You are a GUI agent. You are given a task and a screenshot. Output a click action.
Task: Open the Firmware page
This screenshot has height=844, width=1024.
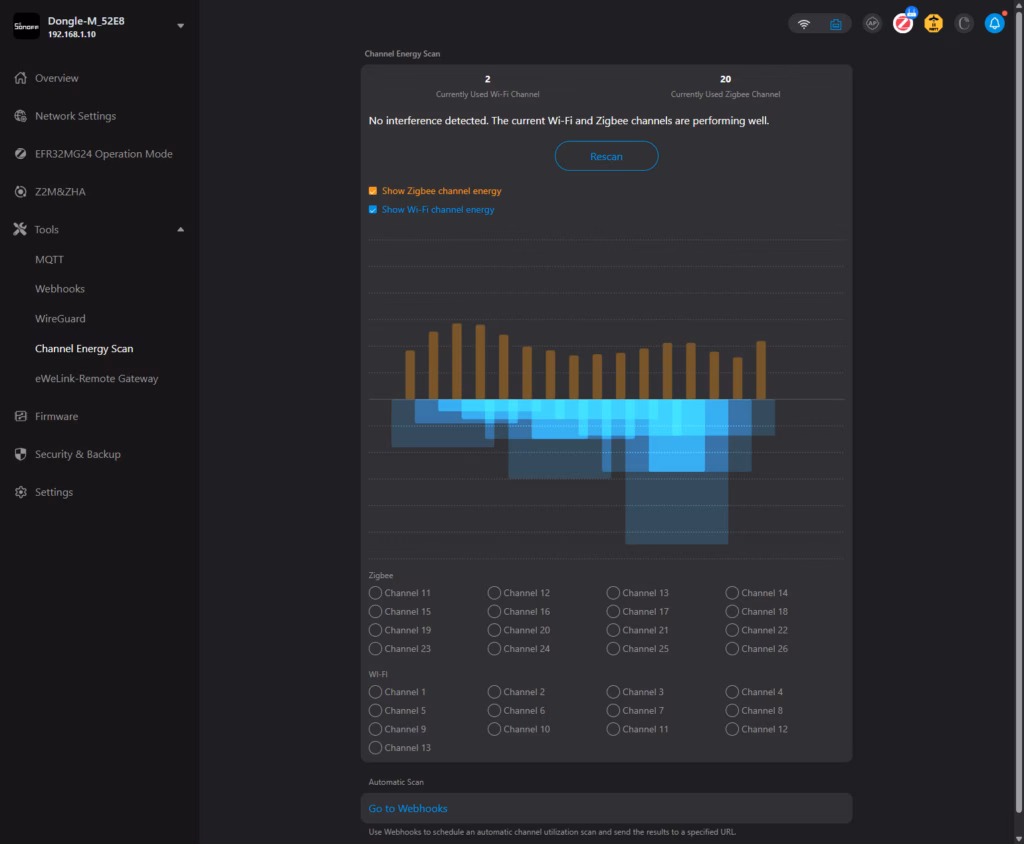click(56, 417)
